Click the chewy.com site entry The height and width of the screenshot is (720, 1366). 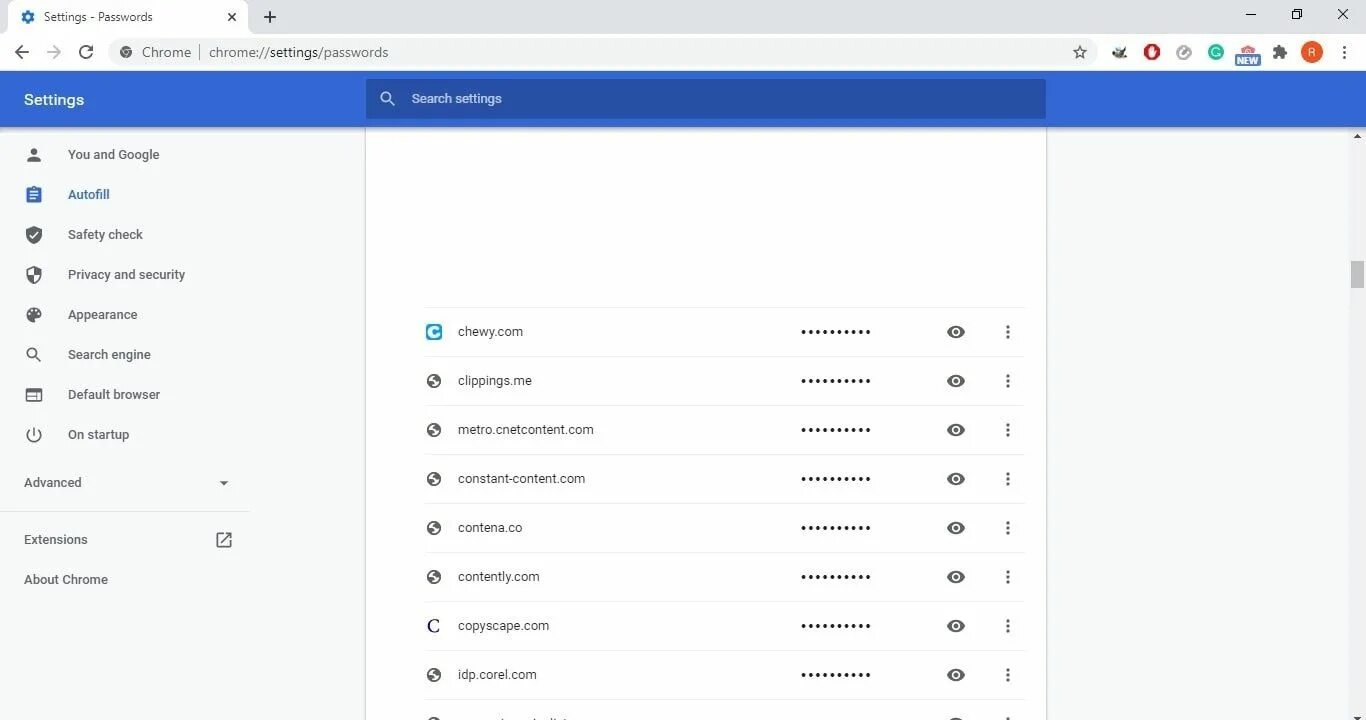(490, 332)
